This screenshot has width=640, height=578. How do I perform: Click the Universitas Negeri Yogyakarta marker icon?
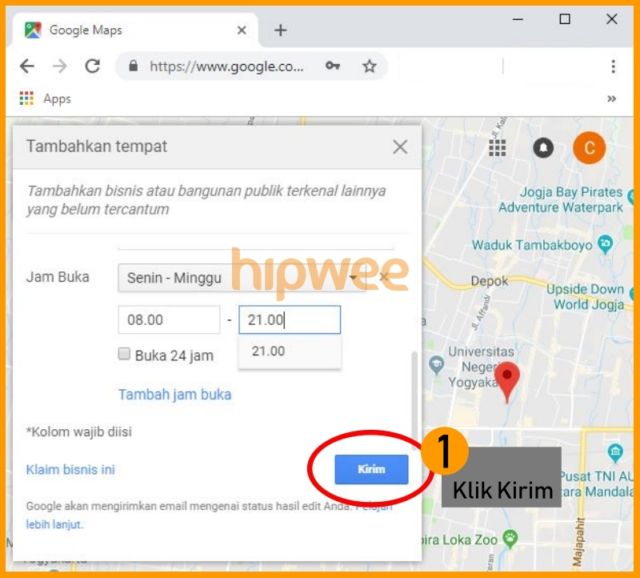[x=436, y=365]
